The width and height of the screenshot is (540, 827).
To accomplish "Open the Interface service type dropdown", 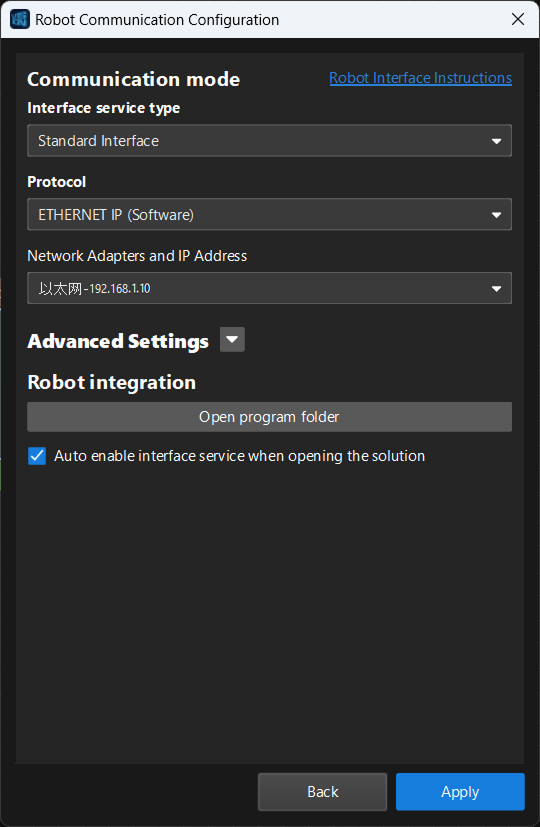I will [x=269, y=141].
